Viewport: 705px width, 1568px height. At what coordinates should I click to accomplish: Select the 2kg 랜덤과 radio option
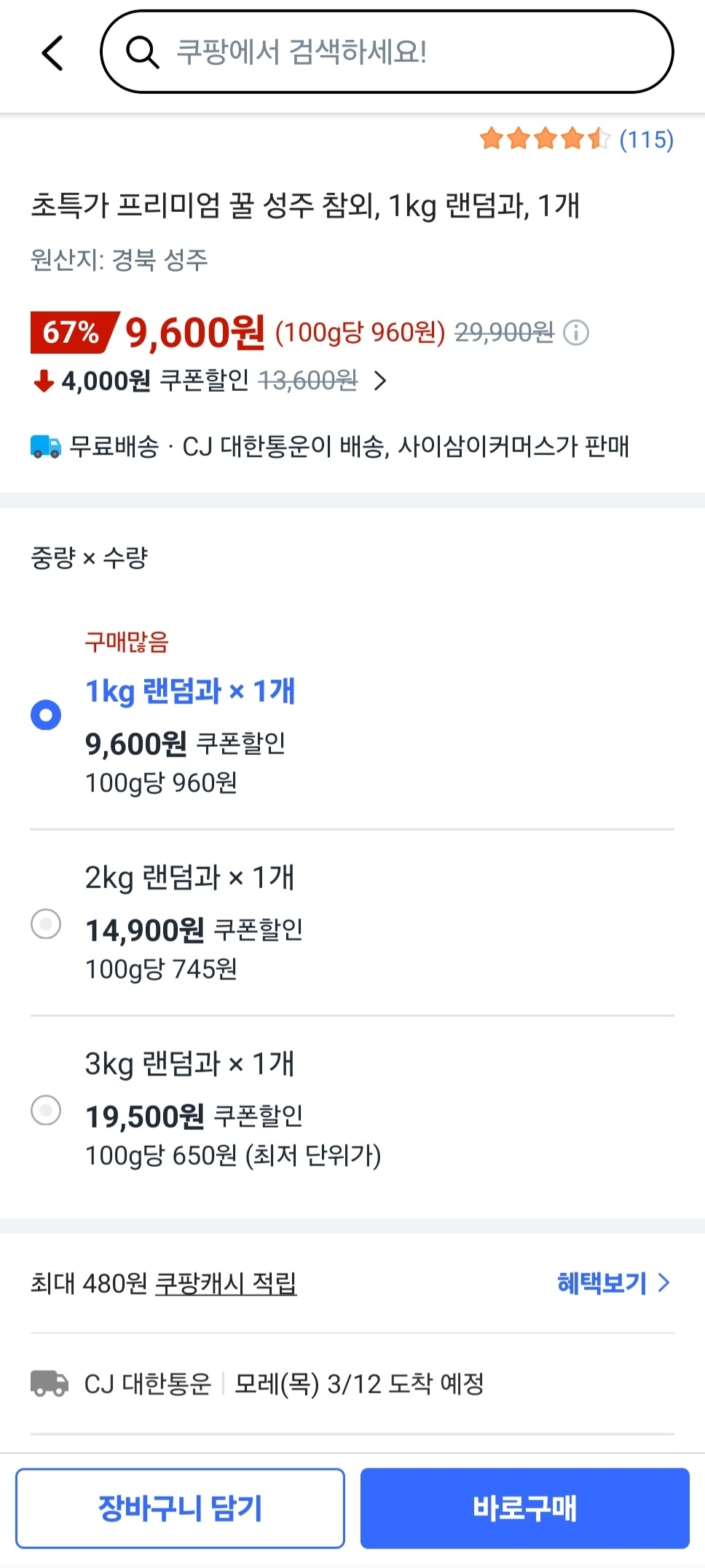point(46,924)
